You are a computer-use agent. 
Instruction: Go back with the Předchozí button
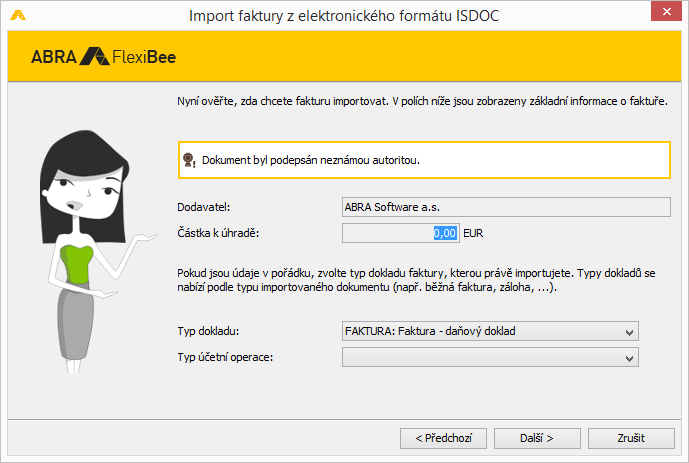(443, 438)
